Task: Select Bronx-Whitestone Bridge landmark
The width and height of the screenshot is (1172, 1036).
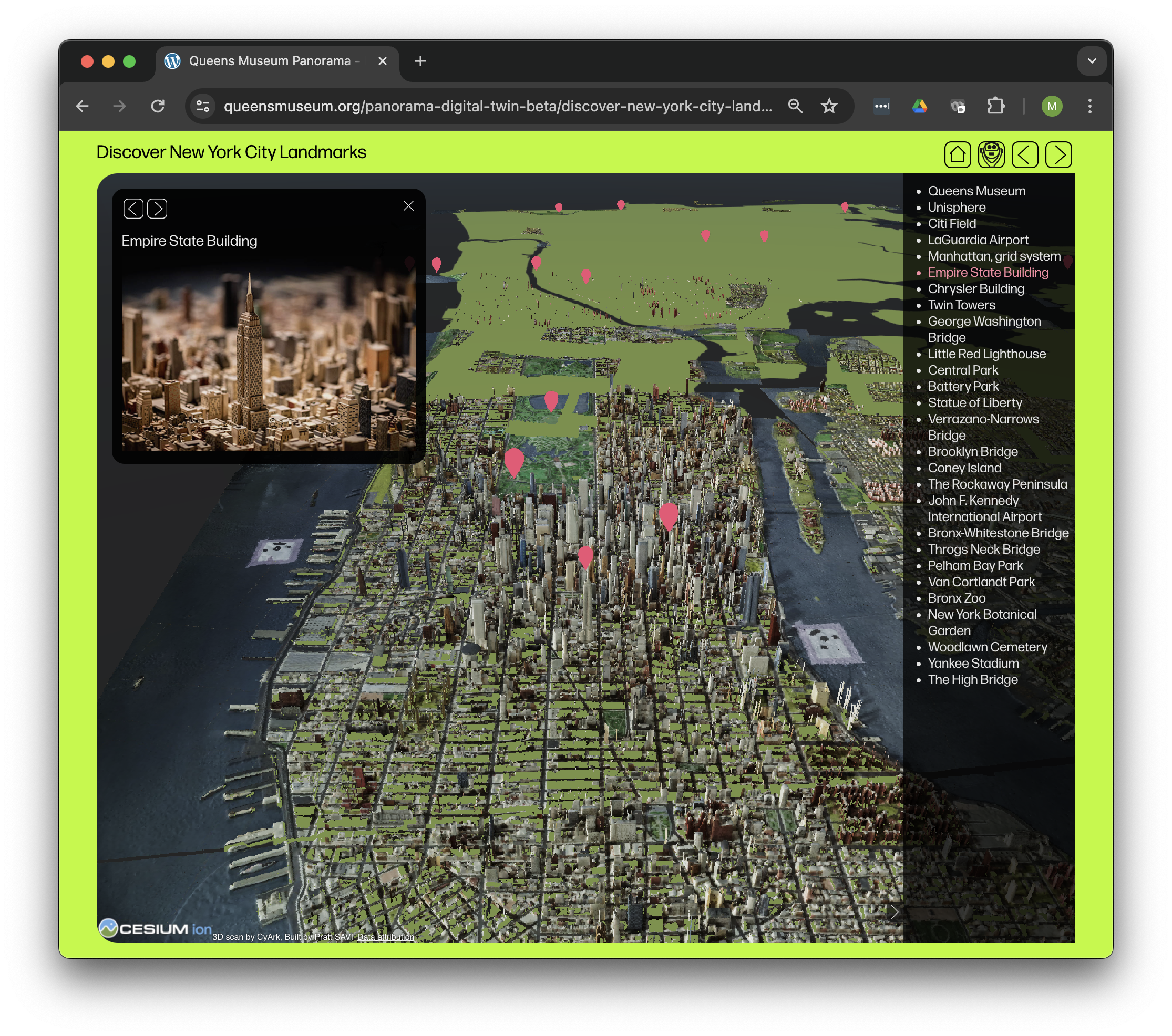Action: pyautogui.click(x=998, y=533)
